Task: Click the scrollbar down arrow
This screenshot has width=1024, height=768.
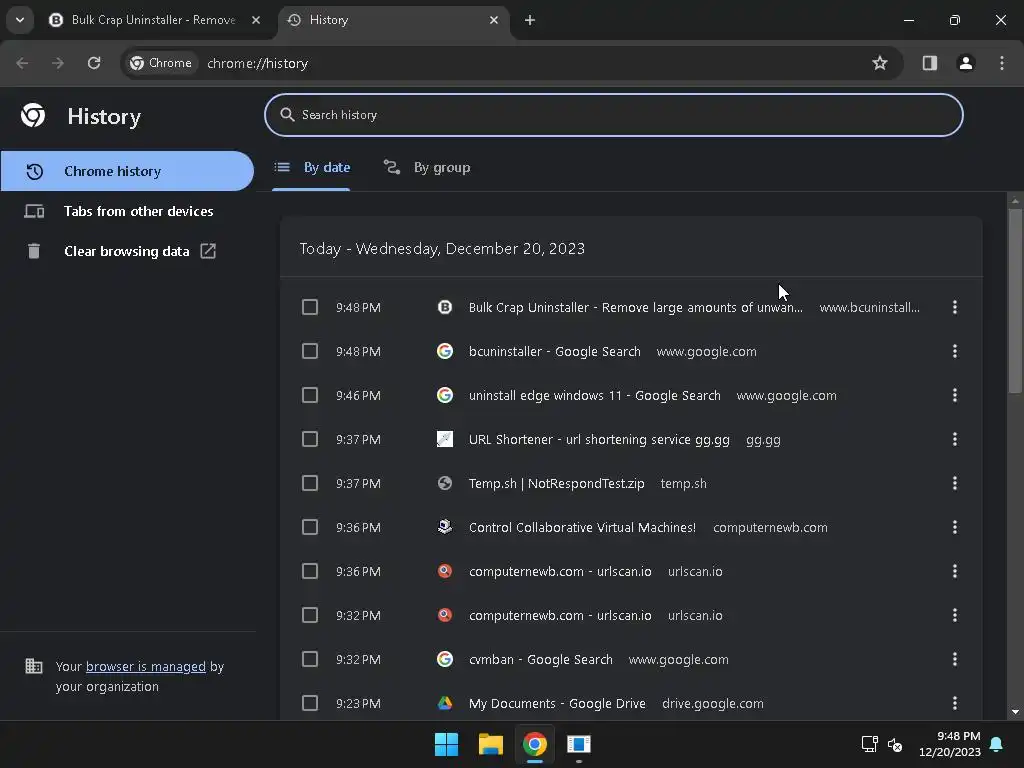Action: tap(1014, 712)
